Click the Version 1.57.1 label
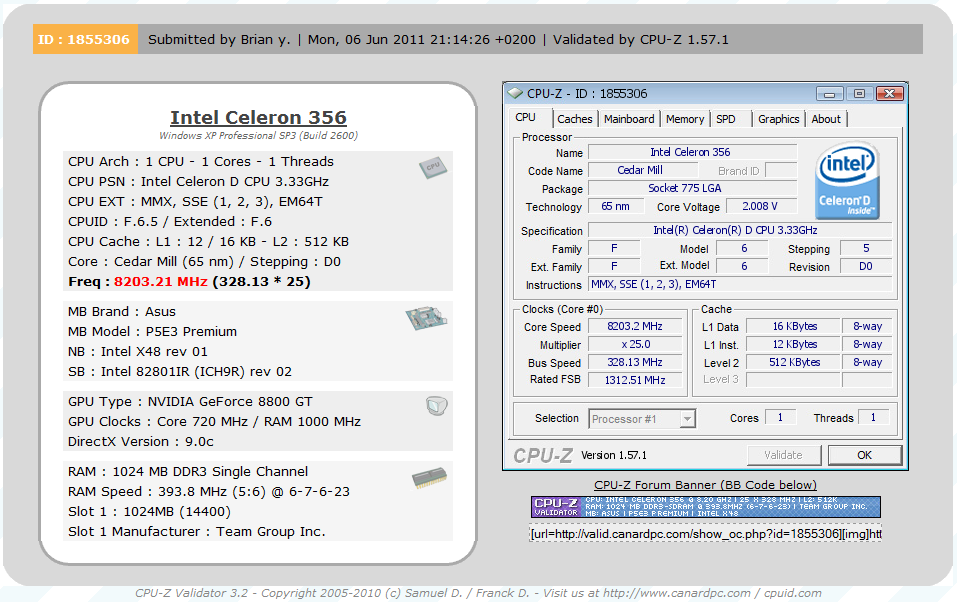The width and height of the screenshot is (957, 602). click(613, 455)
